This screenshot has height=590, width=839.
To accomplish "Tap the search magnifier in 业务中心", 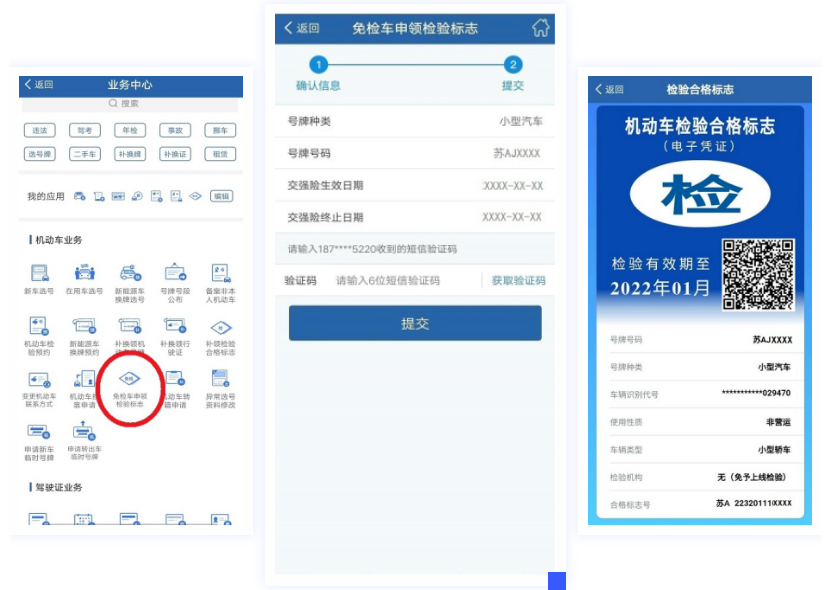I will (113, 103).
